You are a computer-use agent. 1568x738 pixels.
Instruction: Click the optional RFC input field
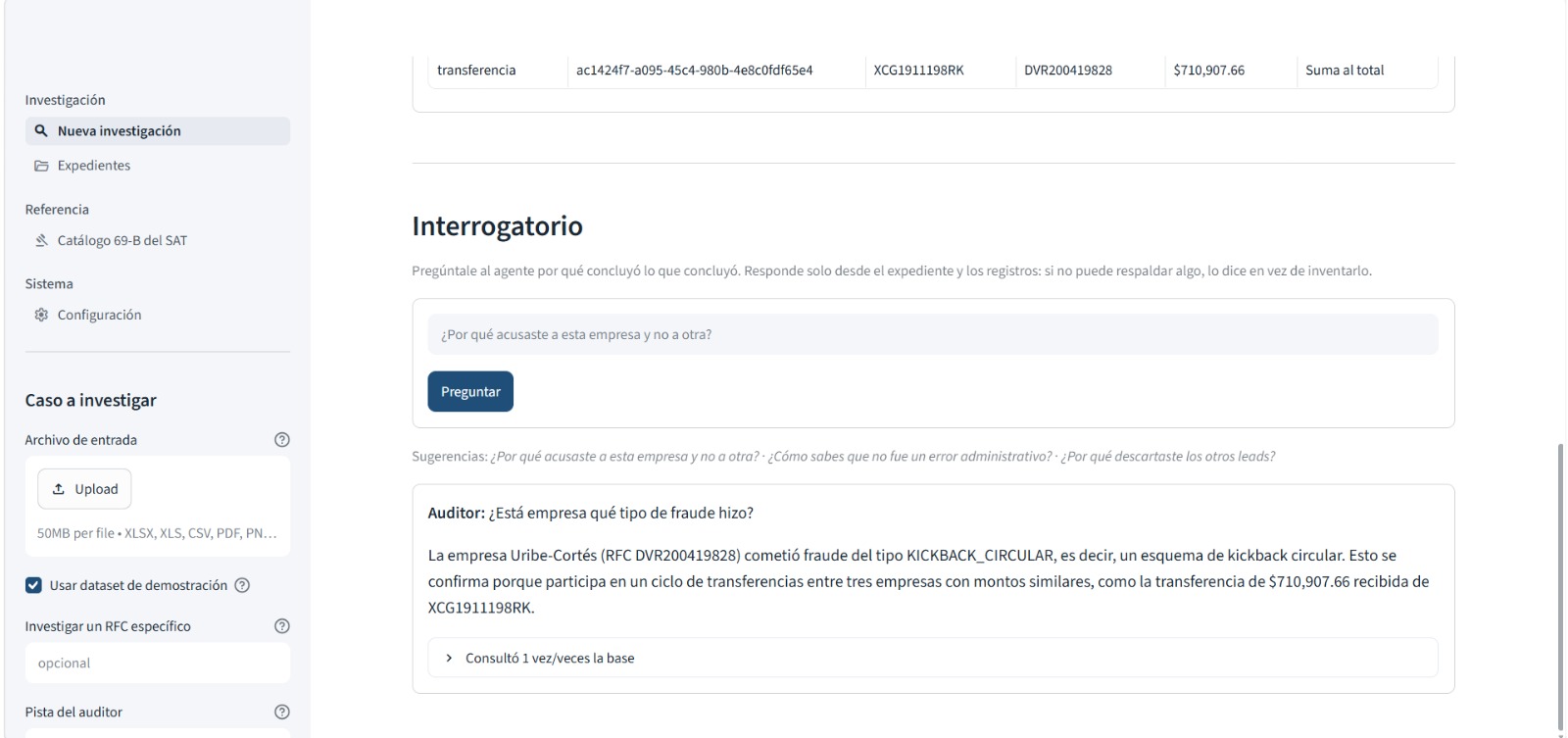tap(157, 664)
